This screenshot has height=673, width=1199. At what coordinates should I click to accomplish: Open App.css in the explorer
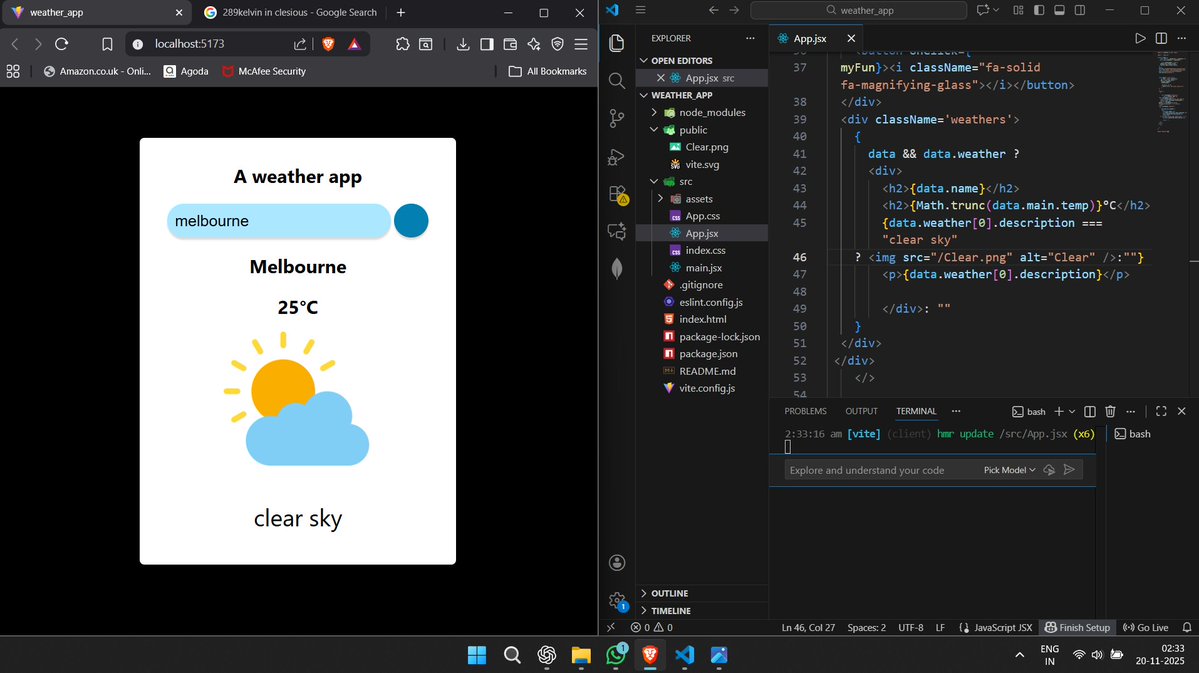(x=703, y=216)
